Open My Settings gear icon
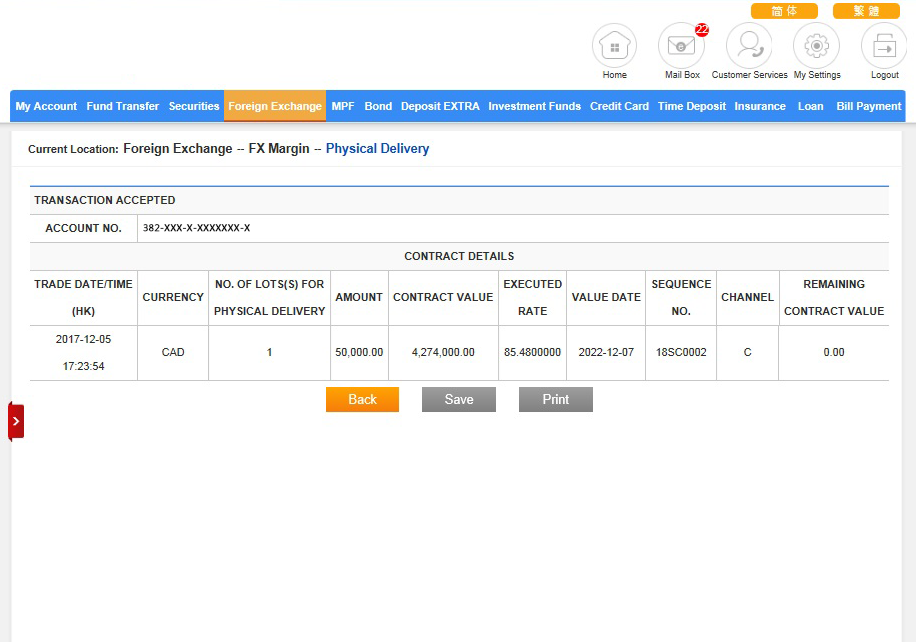916x642 pixels. (x=817, y=46)
